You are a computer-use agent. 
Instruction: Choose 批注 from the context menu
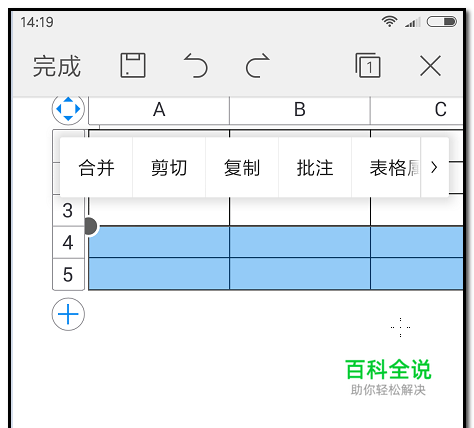coord(315,167)
